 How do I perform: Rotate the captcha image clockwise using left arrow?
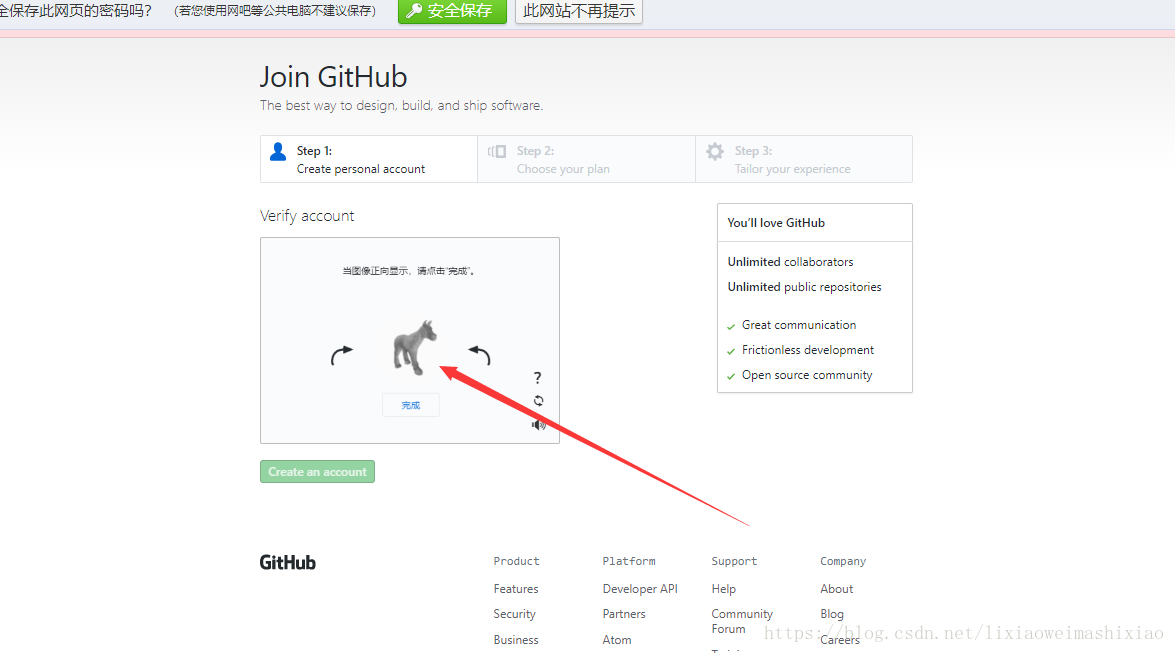[341, 355]
